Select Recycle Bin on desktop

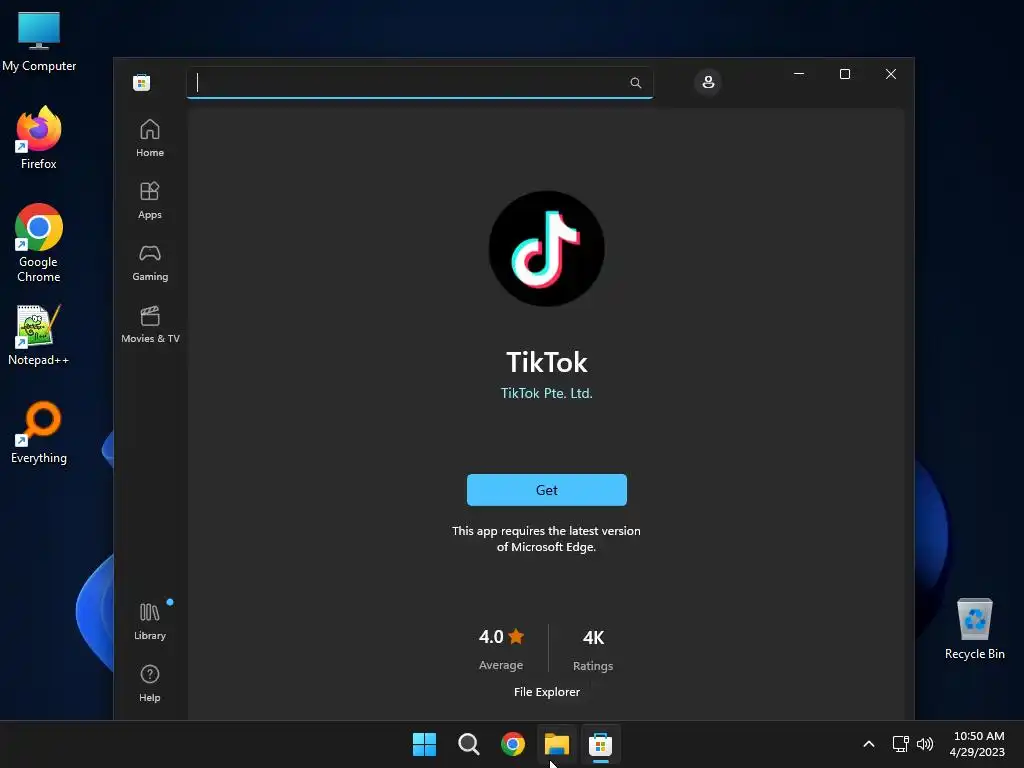click(974, 629)
